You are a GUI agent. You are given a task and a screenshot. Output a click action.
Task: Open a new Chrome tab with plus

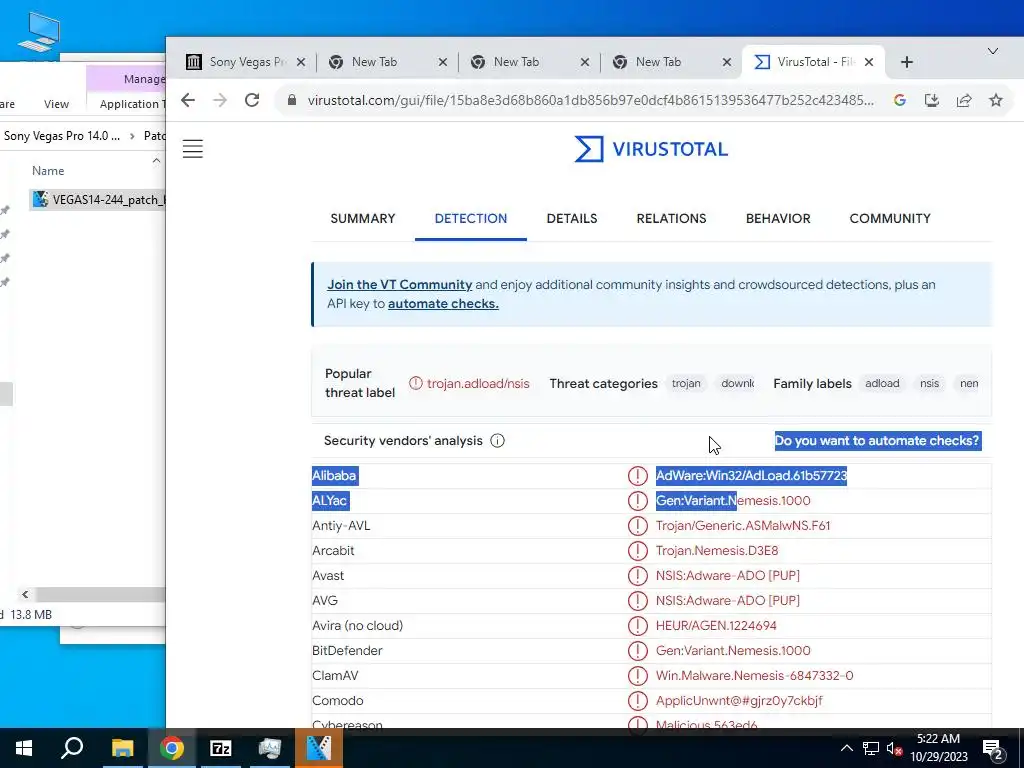point(906,62)
